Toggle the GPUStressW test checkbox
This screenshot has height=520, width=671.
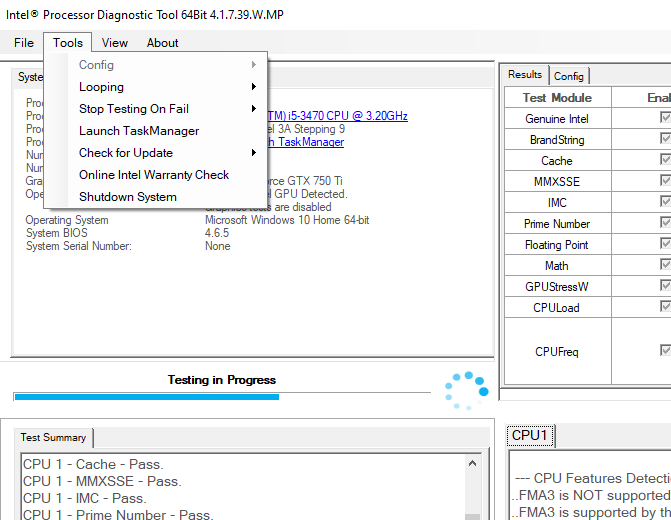pyautogui.click(x=665, y=285)
